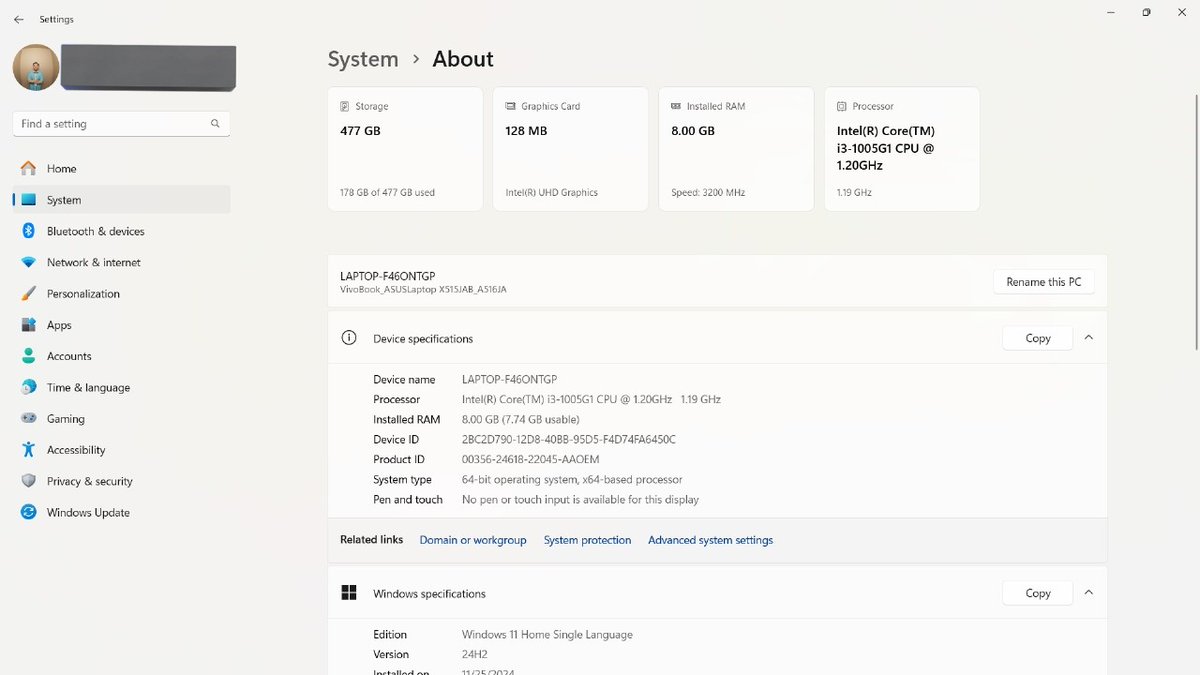Click the Installed RAM chip icon

point(677,106)
